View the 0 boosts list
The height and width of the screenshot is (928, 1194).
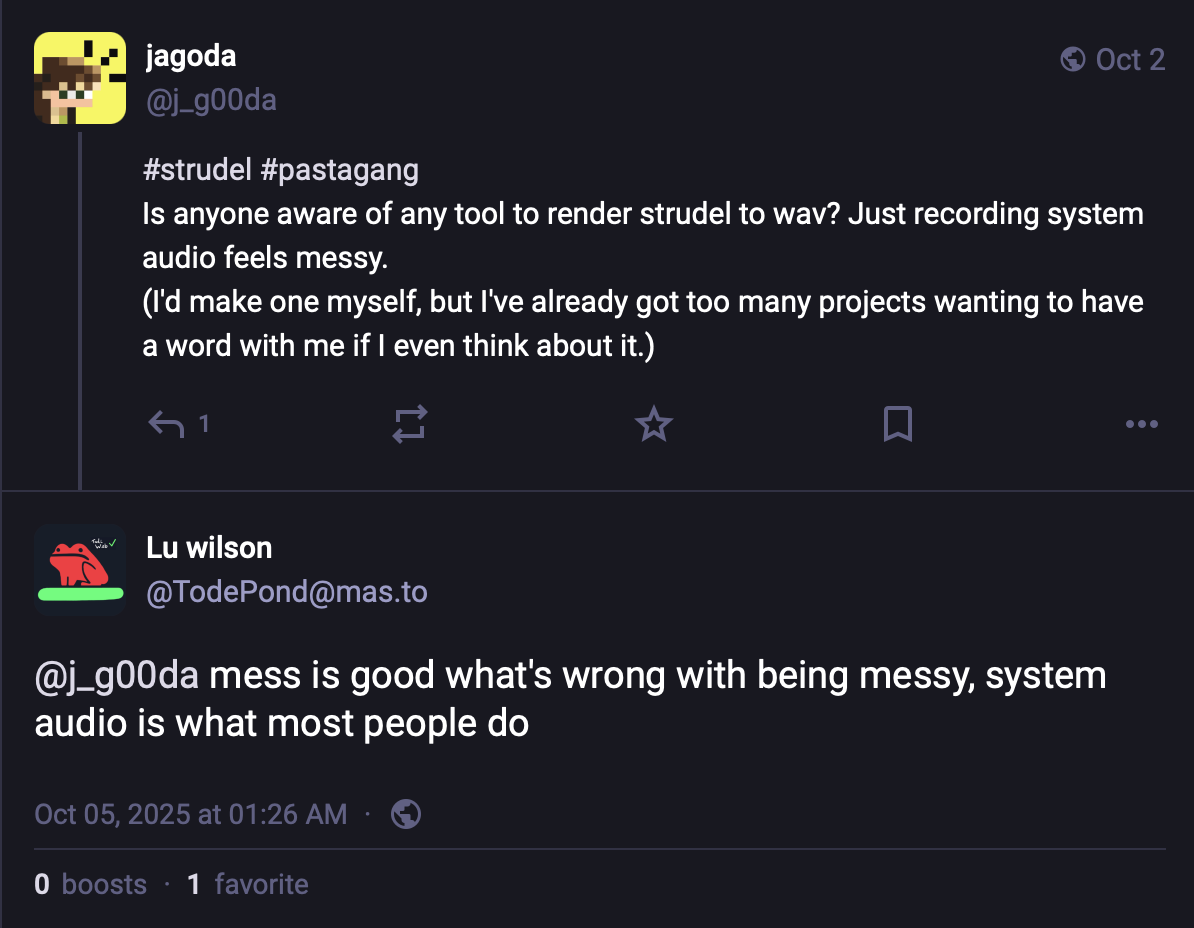click(x=90, y=884)
